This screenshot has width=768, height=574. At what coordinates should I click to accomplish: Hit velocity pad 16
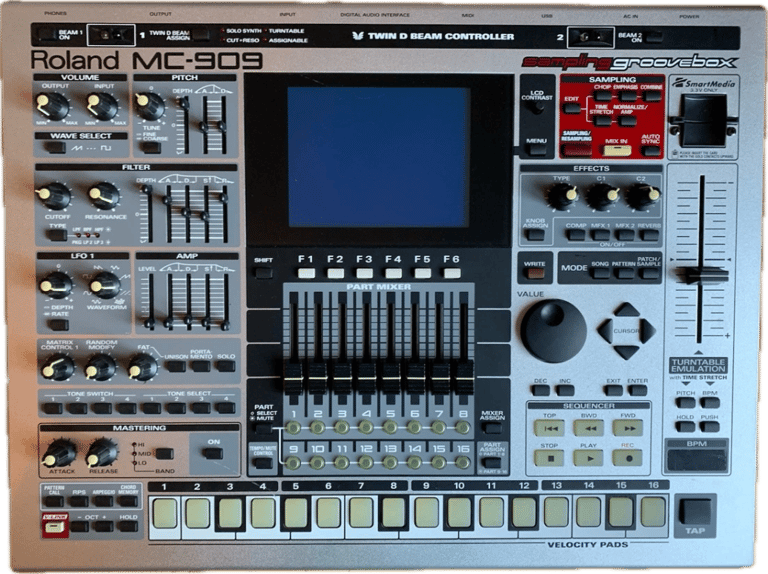653,513
